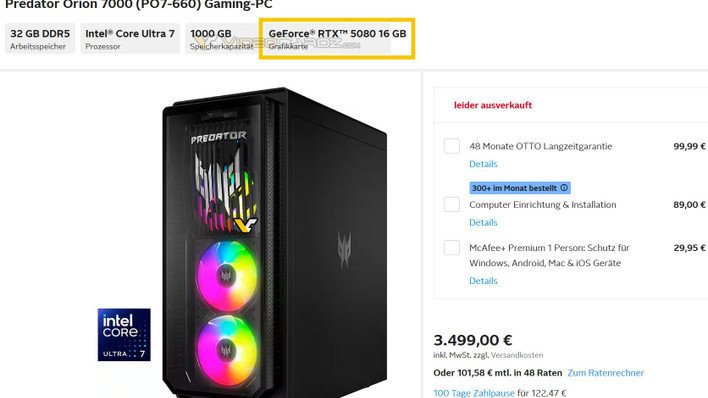Open Details under OTTO Langzeitgarantie

pos(483,164)
